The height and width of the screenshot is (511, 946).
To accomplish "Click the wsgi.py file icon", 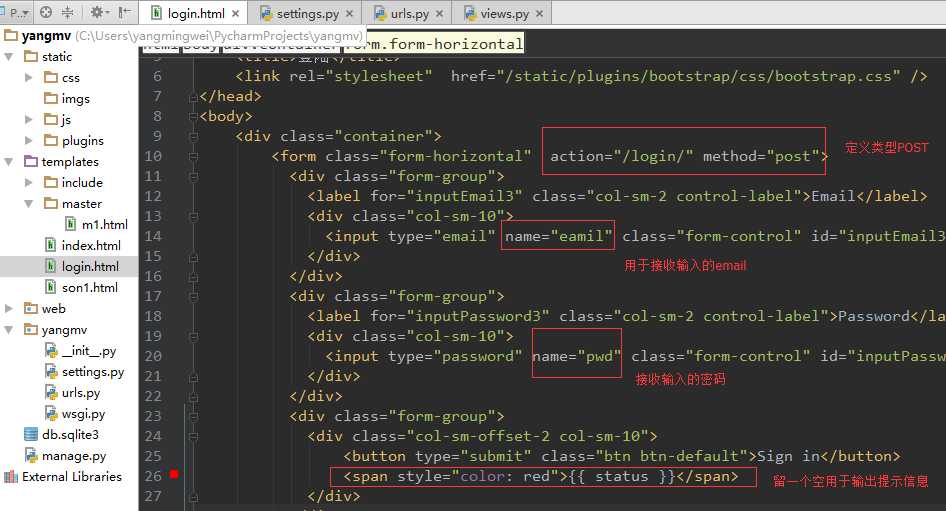I will (x=51, y=413).
